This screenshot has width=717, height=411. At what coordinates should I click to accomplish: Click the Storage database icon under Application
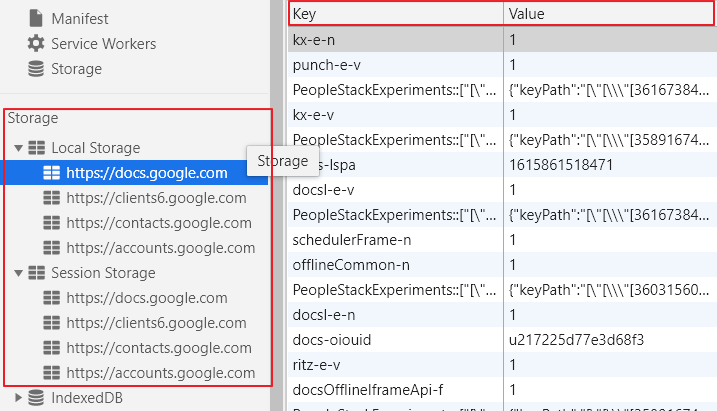click(36, 69)
